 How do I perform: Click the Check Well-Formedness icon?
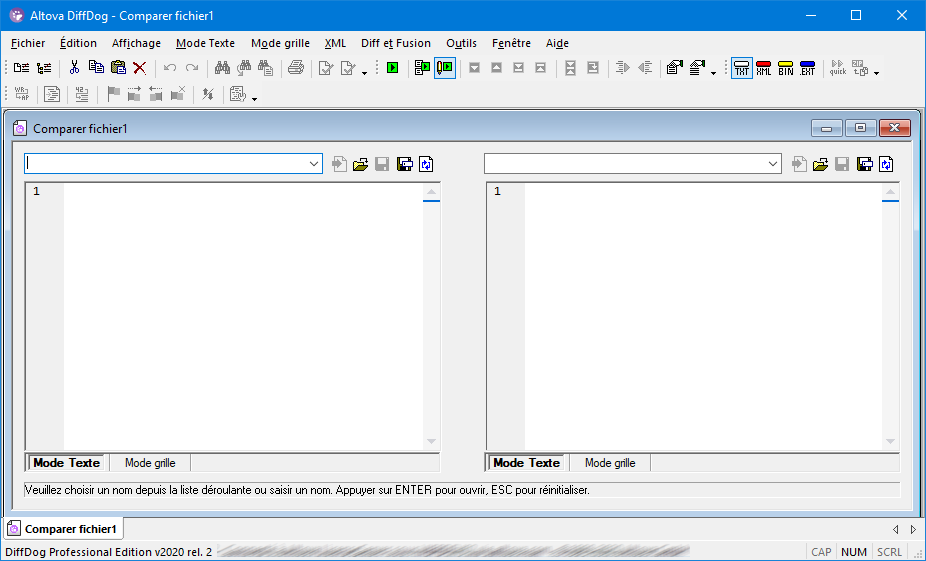[325, 68]
